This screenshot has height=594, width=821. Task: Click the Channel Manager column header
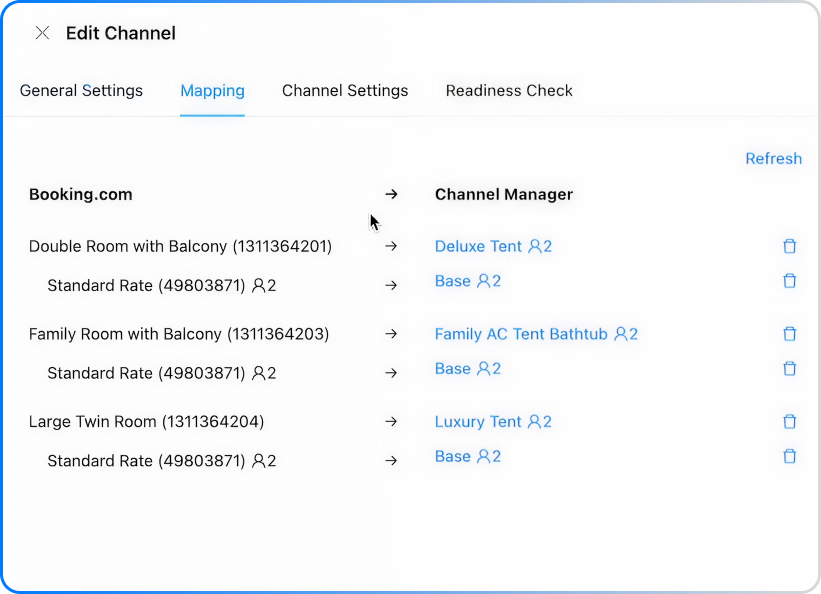(504, 194)
